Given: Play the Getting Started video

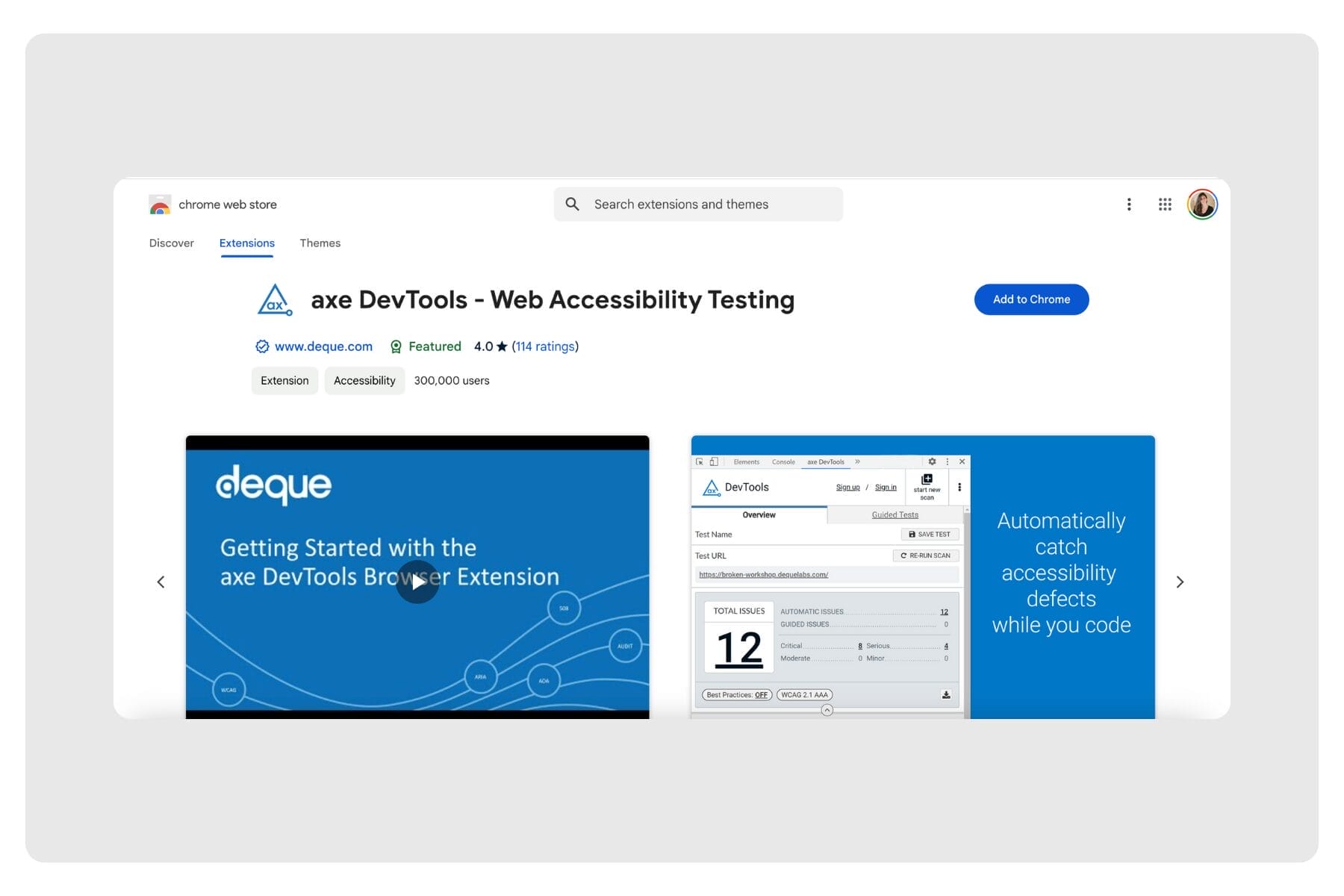Looking at the screenshot, I should (417, 582).
